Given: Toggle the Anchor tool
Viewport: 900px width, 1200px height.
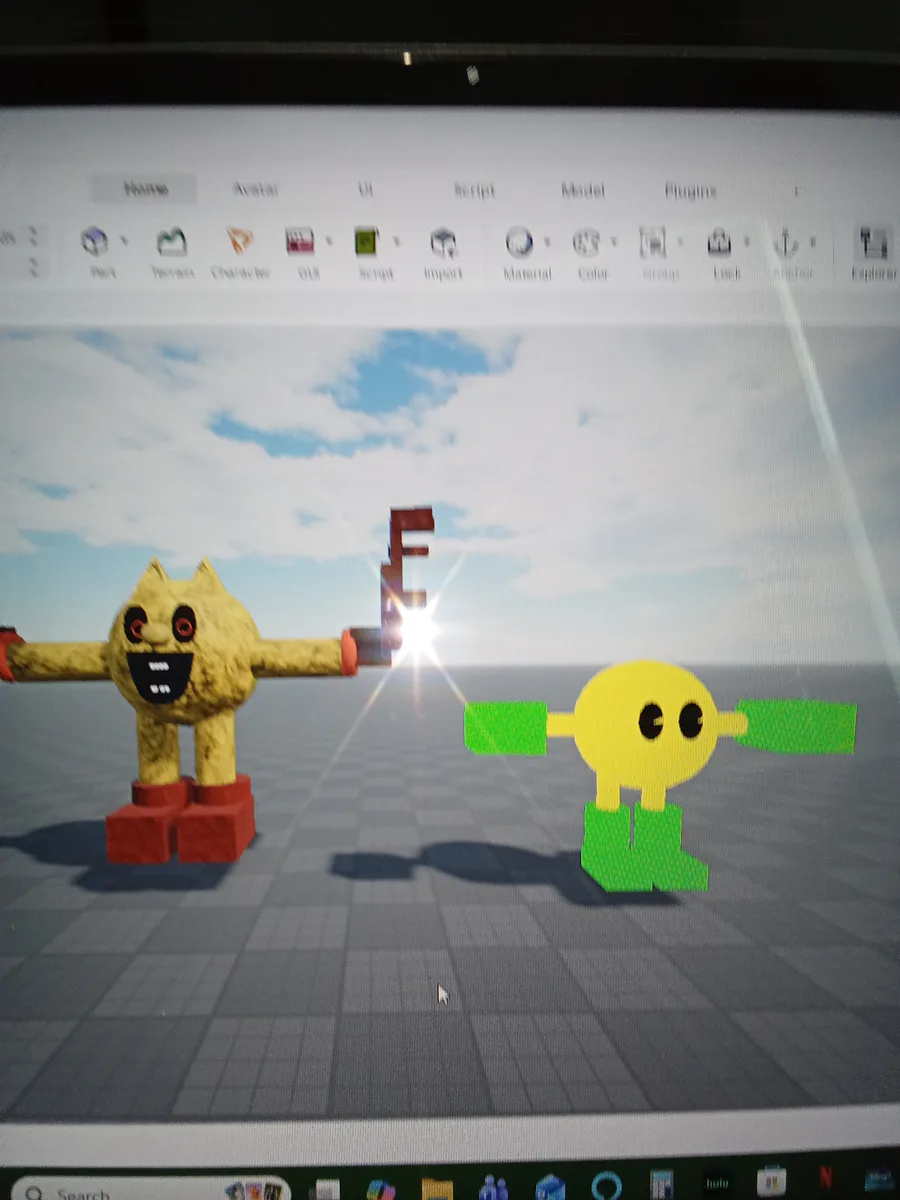Looking at the screenshot, I should [x=787, y=242].
